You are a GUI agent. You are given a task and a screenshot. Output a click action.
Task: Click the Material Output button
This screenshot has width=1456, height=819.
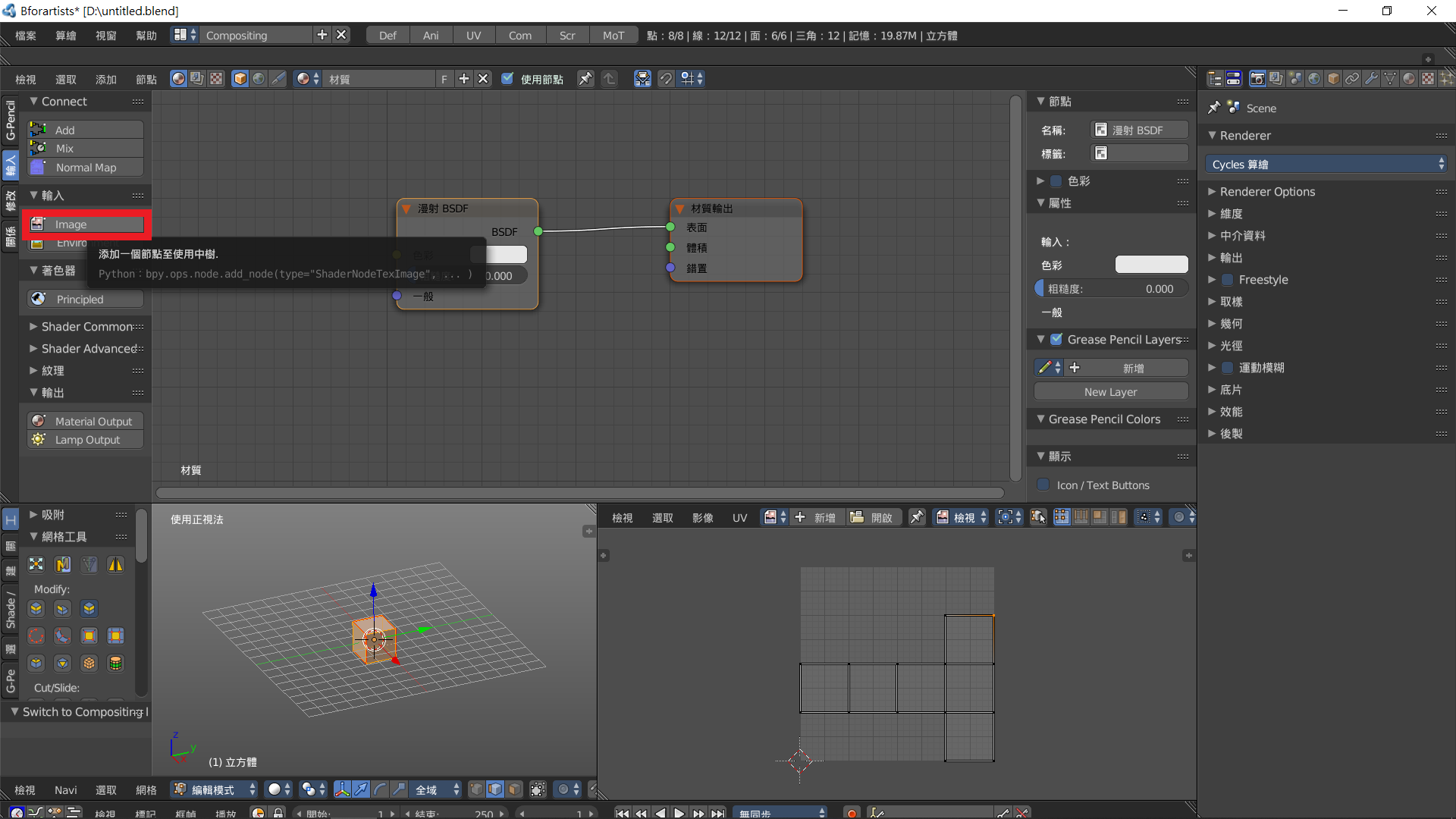(x=86, y=422)
